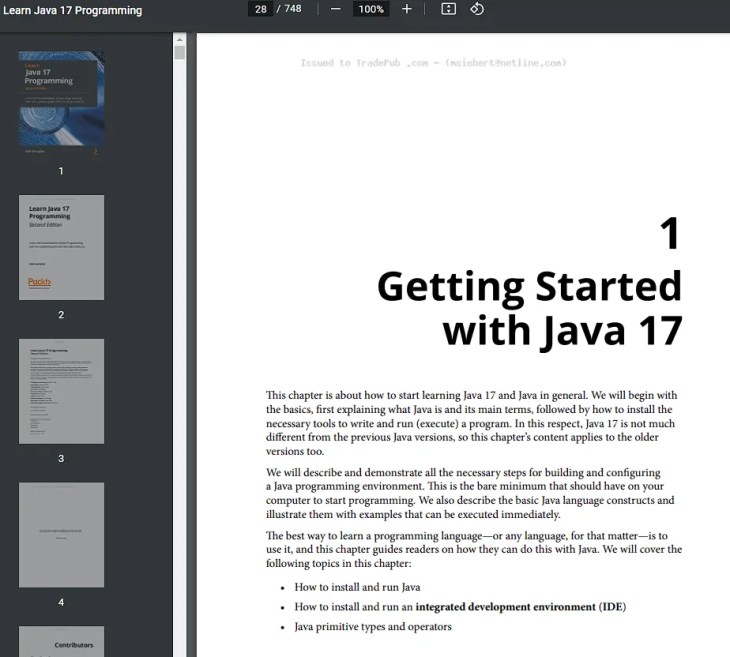Go to the page 4 thumbnail
The width and height of the screenshot is (730, 657).
pos(61,535)
